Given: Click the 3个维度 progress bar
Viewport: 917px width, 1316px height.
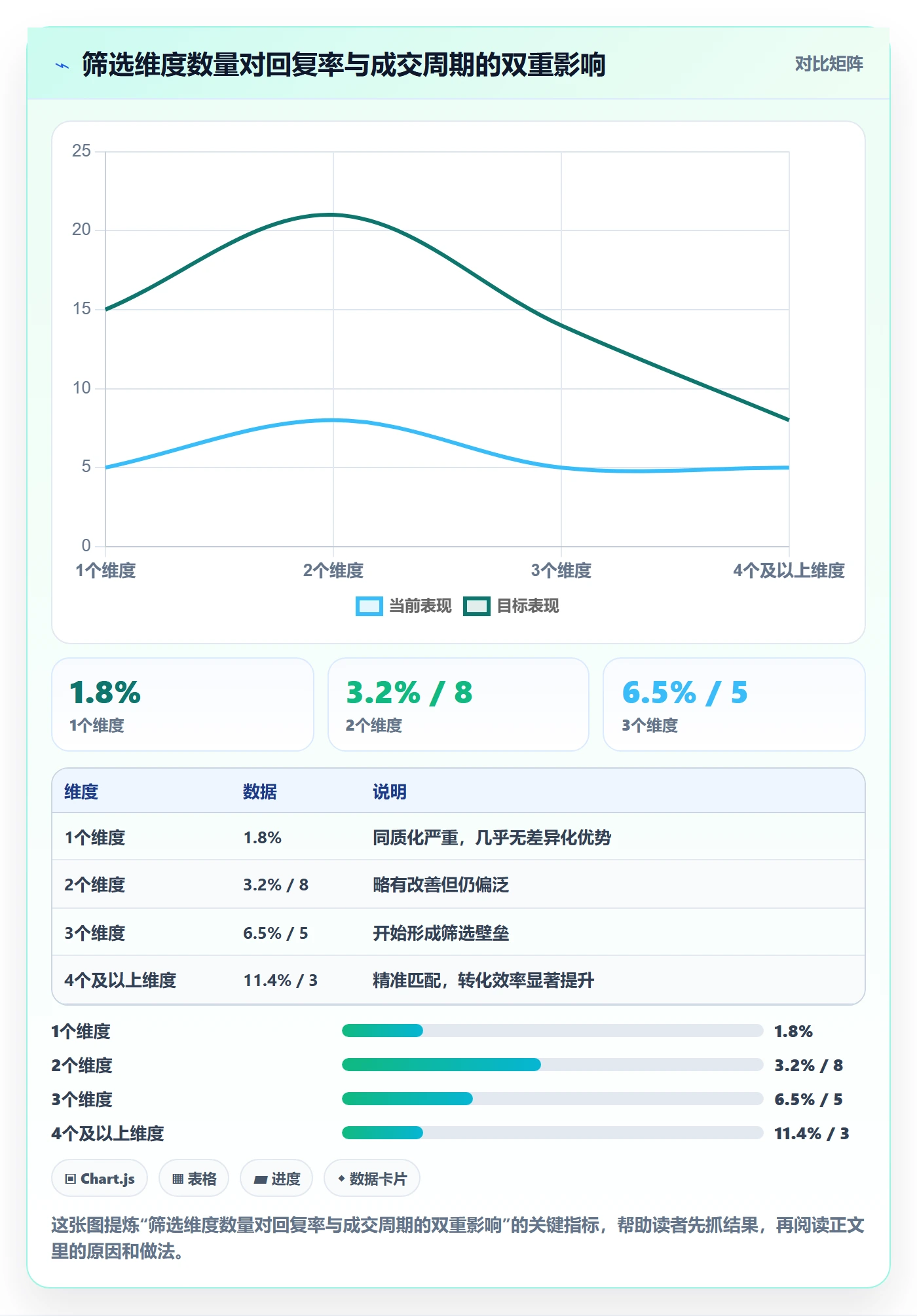Looking at the screenshot, I should (x=552, y=1099).
